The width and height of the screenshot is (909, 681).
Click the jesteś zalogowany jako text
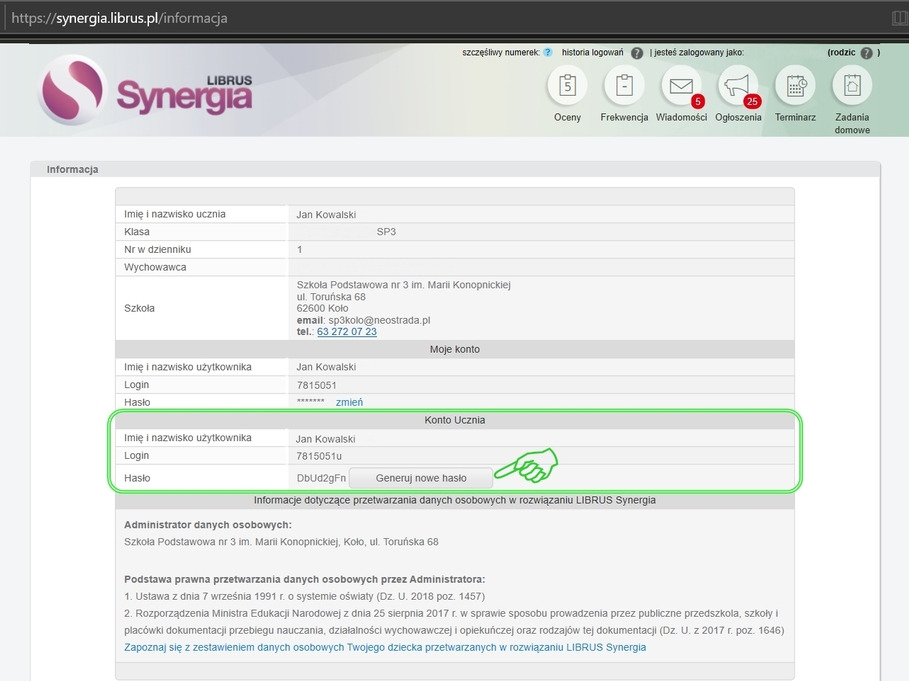click(x=699, y=52)
